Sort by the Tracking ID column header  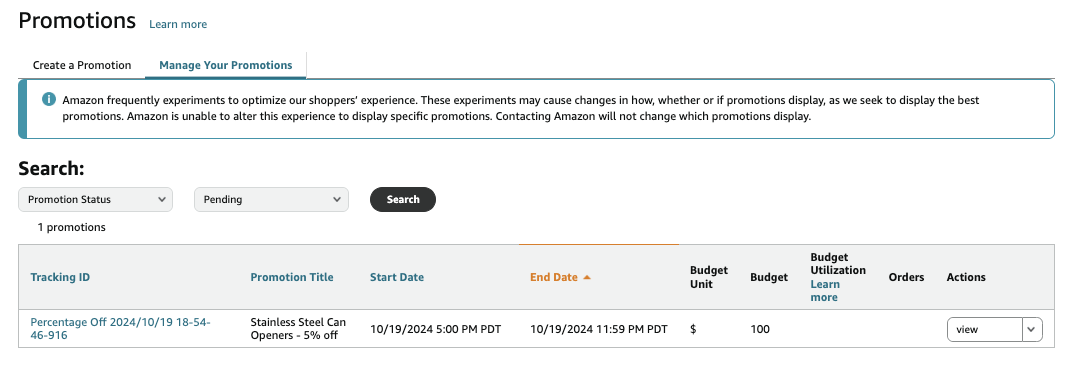click(60, 277)
